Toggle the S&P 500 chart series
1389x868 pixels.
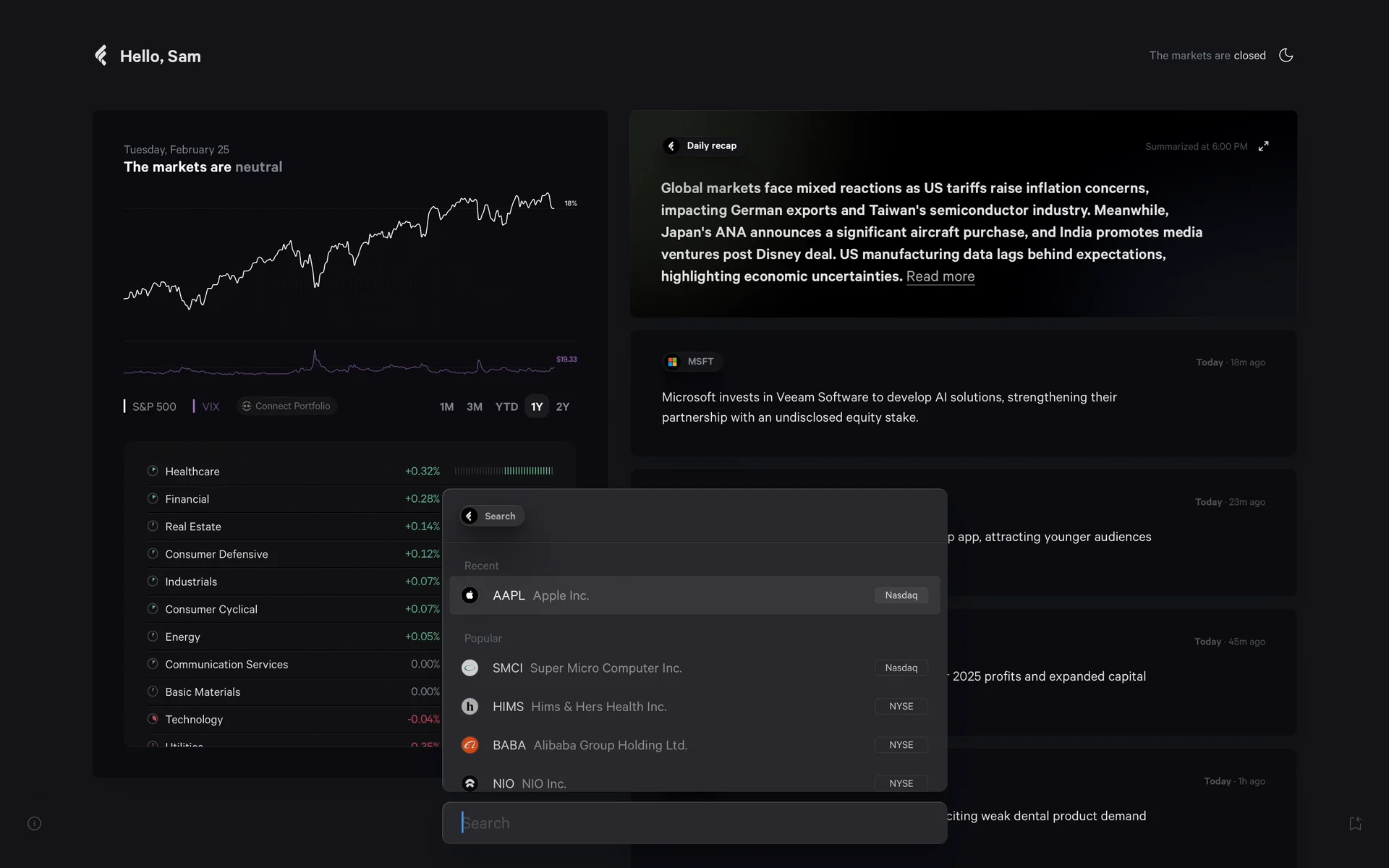tap(150, 407)
